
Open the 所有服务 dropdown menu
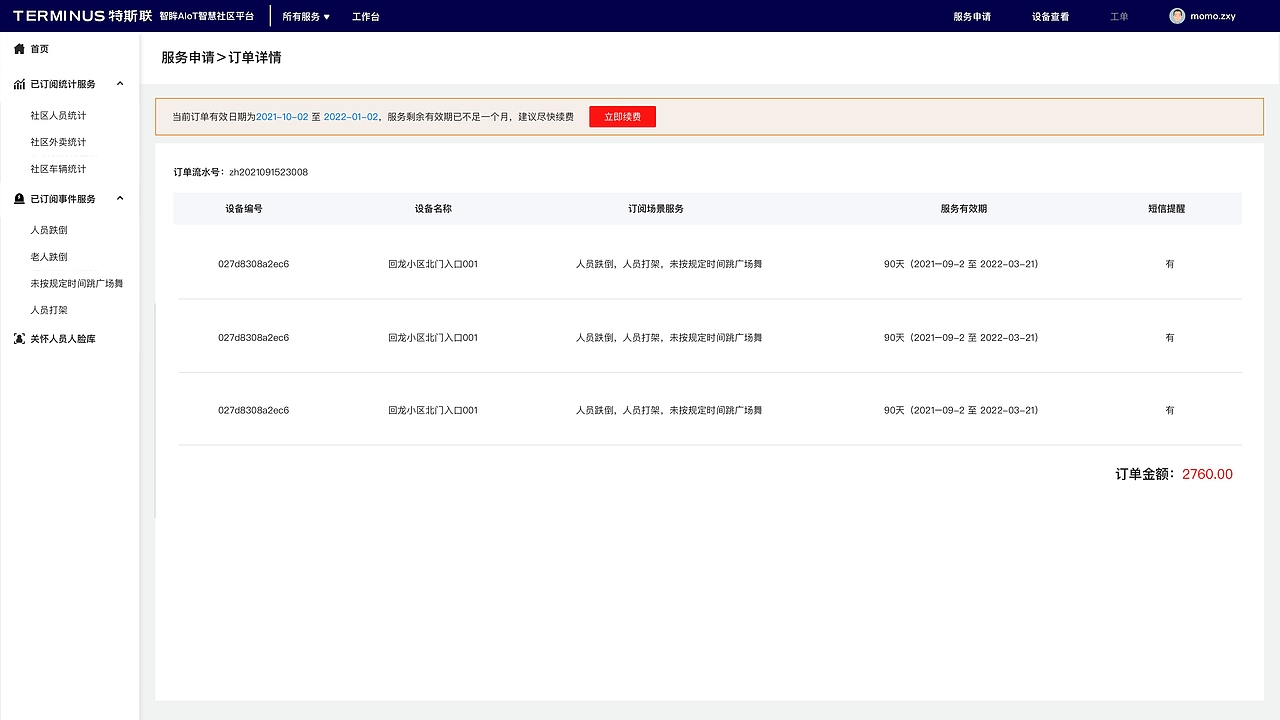(x=306, y=16)
